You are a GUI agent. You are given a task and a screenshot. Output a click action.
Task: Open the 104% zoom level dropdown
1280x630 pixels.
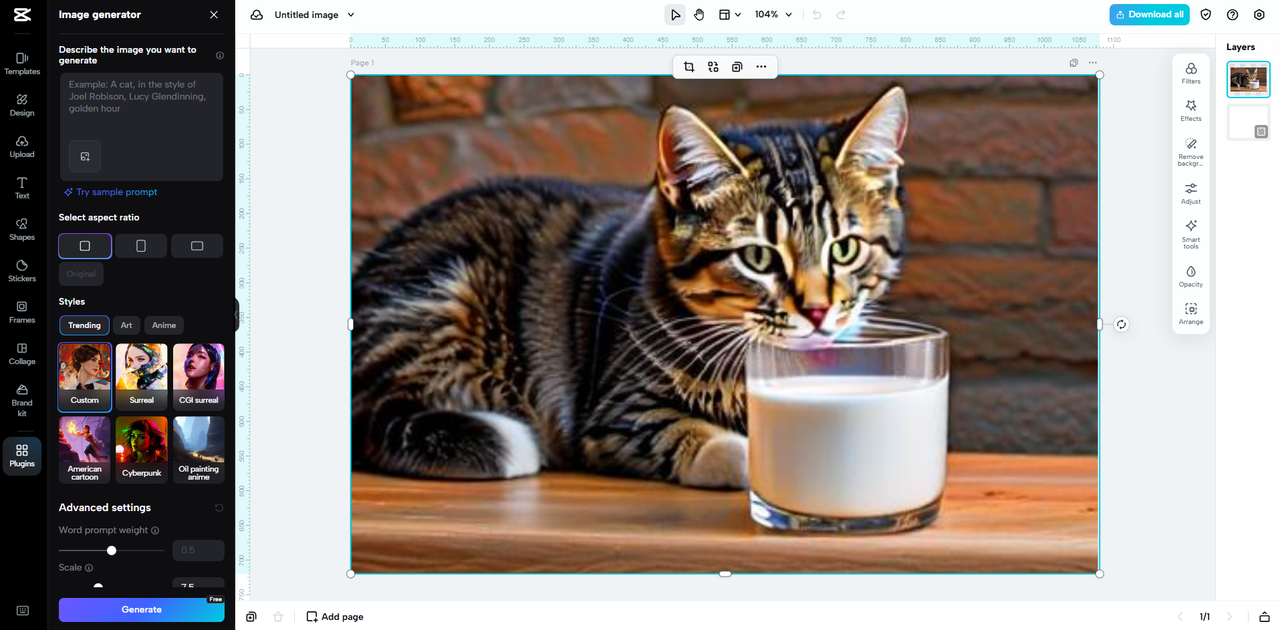773,15
